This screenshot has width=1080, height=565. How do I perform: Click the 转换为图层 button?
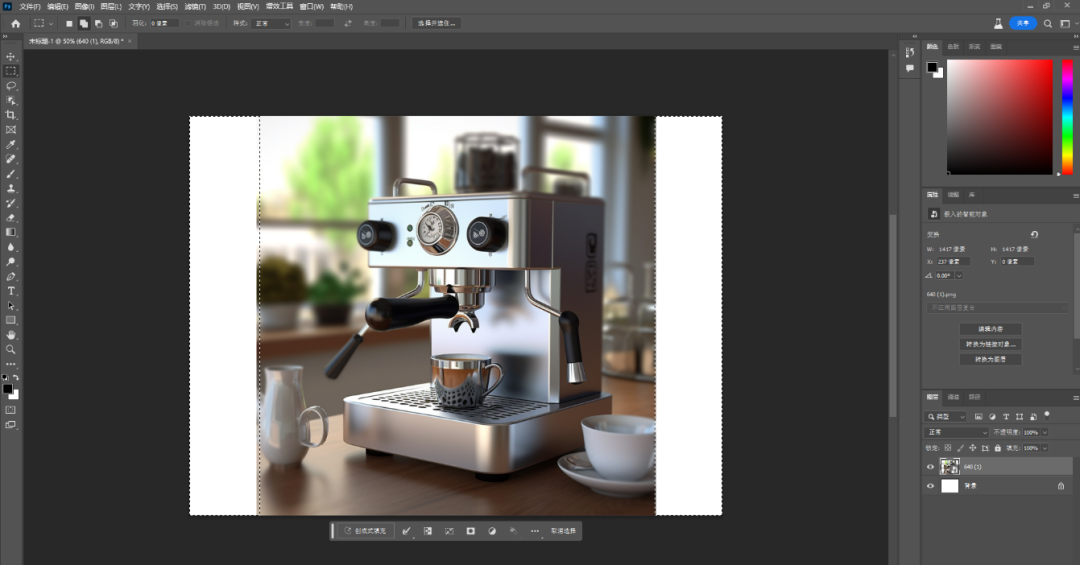click(x=990, y=359)
